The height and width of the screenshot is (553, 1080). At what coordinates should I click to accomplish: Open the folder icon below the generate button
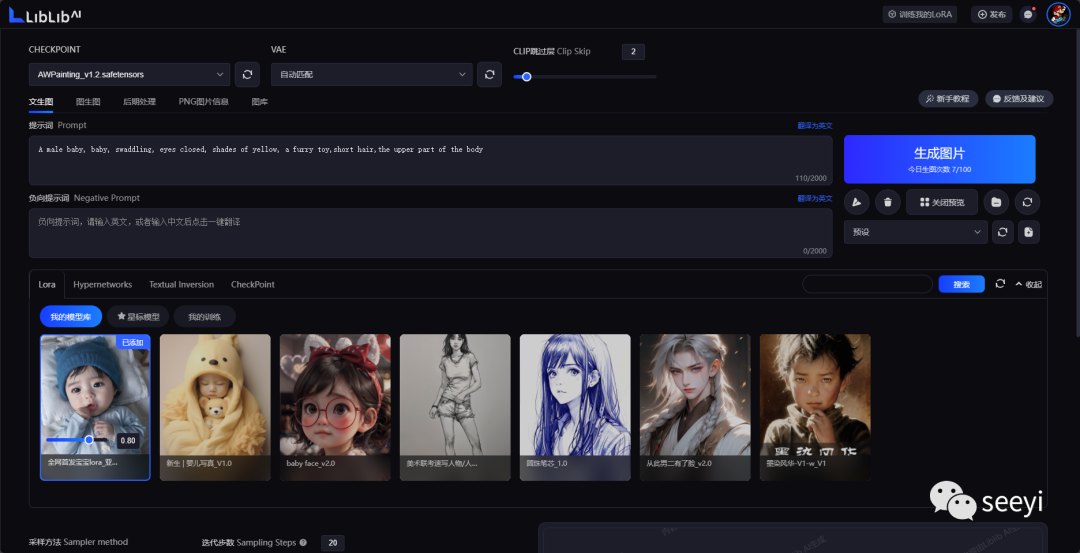point(996,202)
